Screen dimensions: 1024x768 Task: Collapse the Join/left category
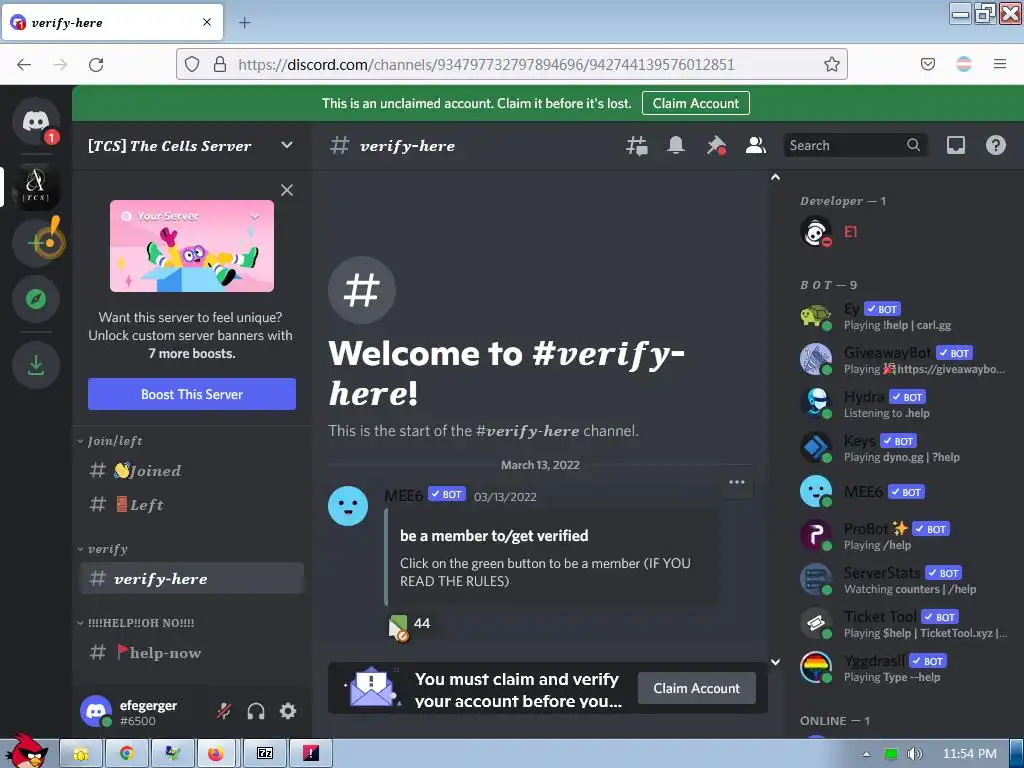pos(110,441)
